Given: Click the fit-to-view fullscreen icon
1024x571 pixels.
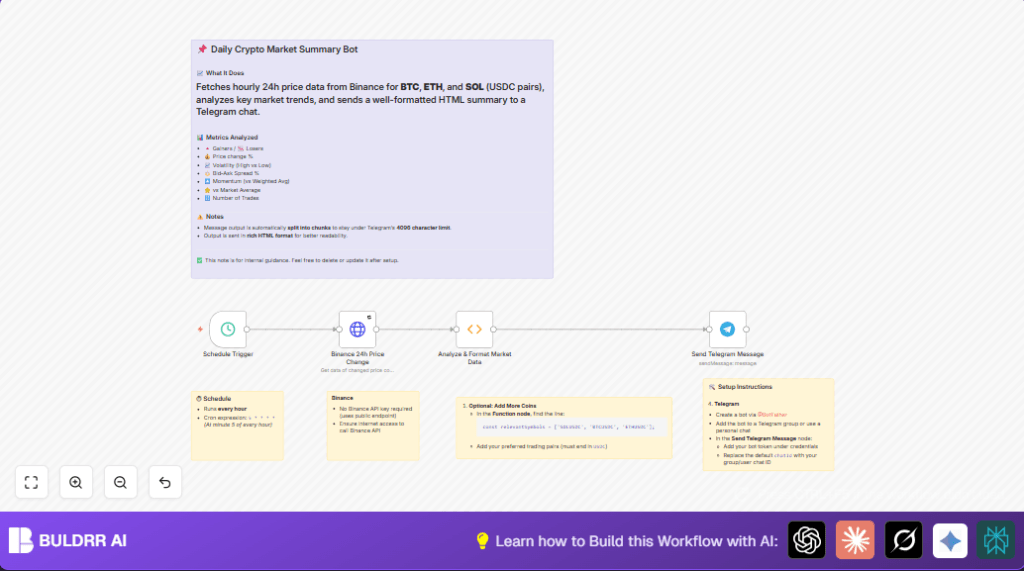Looking at the screenshot, I should pos(31,482).
